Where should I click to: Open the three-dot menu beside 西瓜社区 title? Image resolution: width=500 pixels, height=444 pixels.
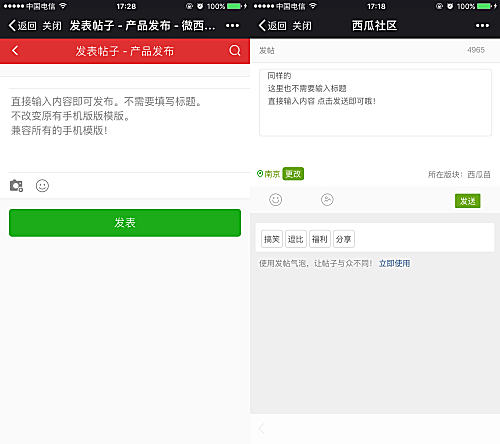tap(482, 26)
